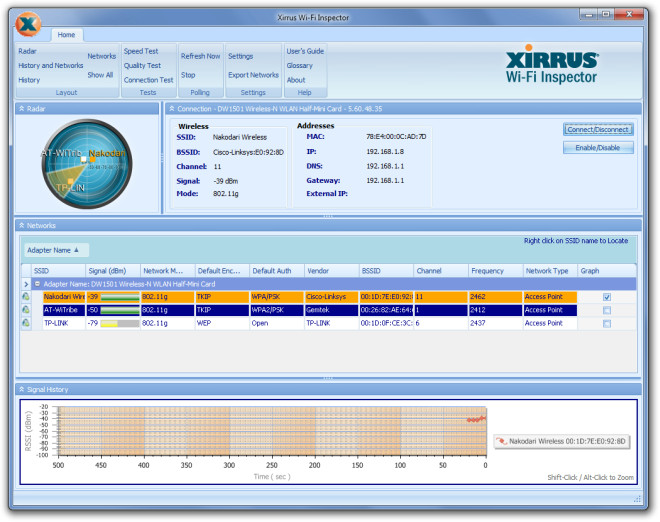This screenshot has height=522, width=660.
Task: Click Export Networks
Action: (253, 75)
